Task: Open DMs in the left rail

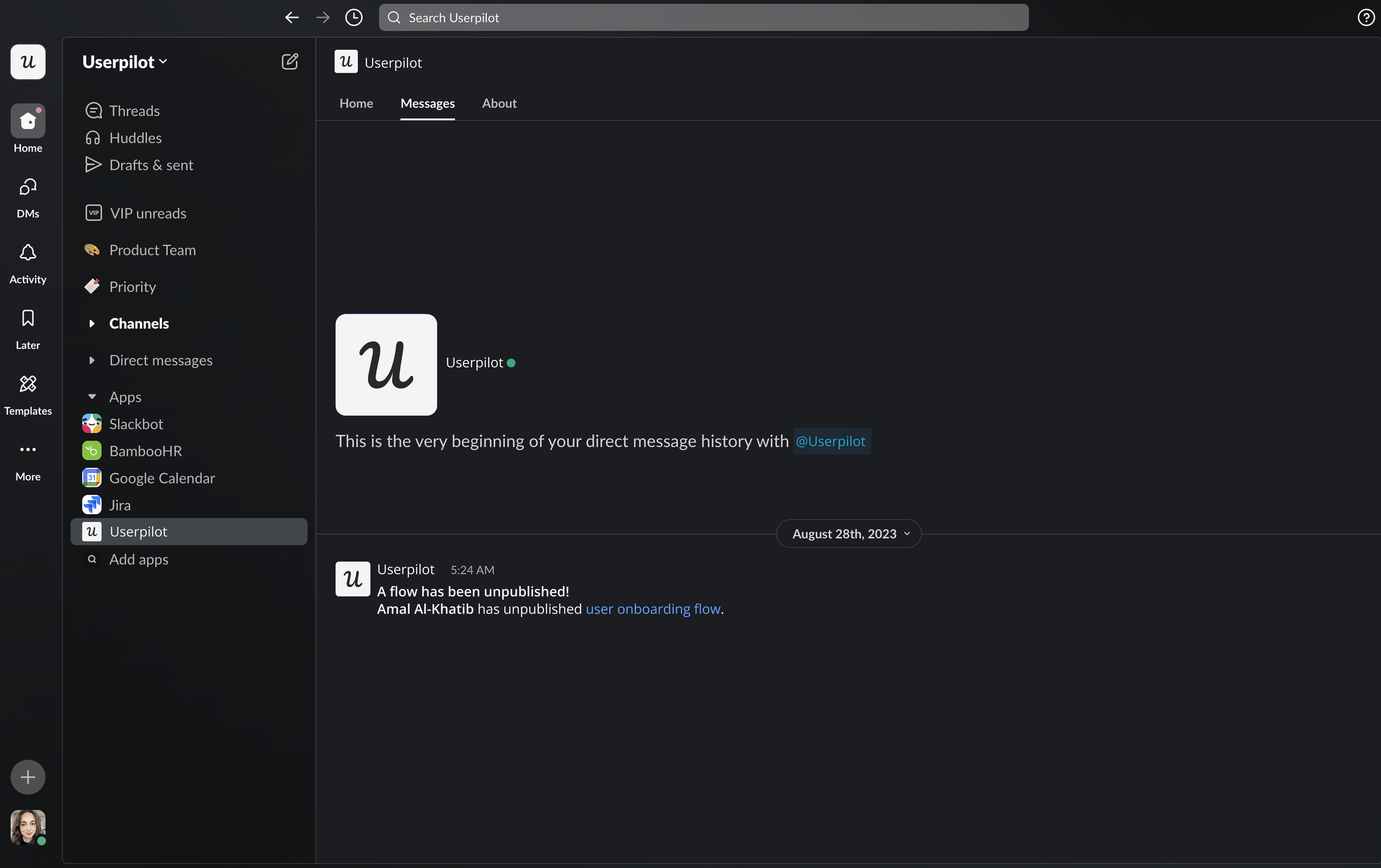Action: (x=28, y=197)
